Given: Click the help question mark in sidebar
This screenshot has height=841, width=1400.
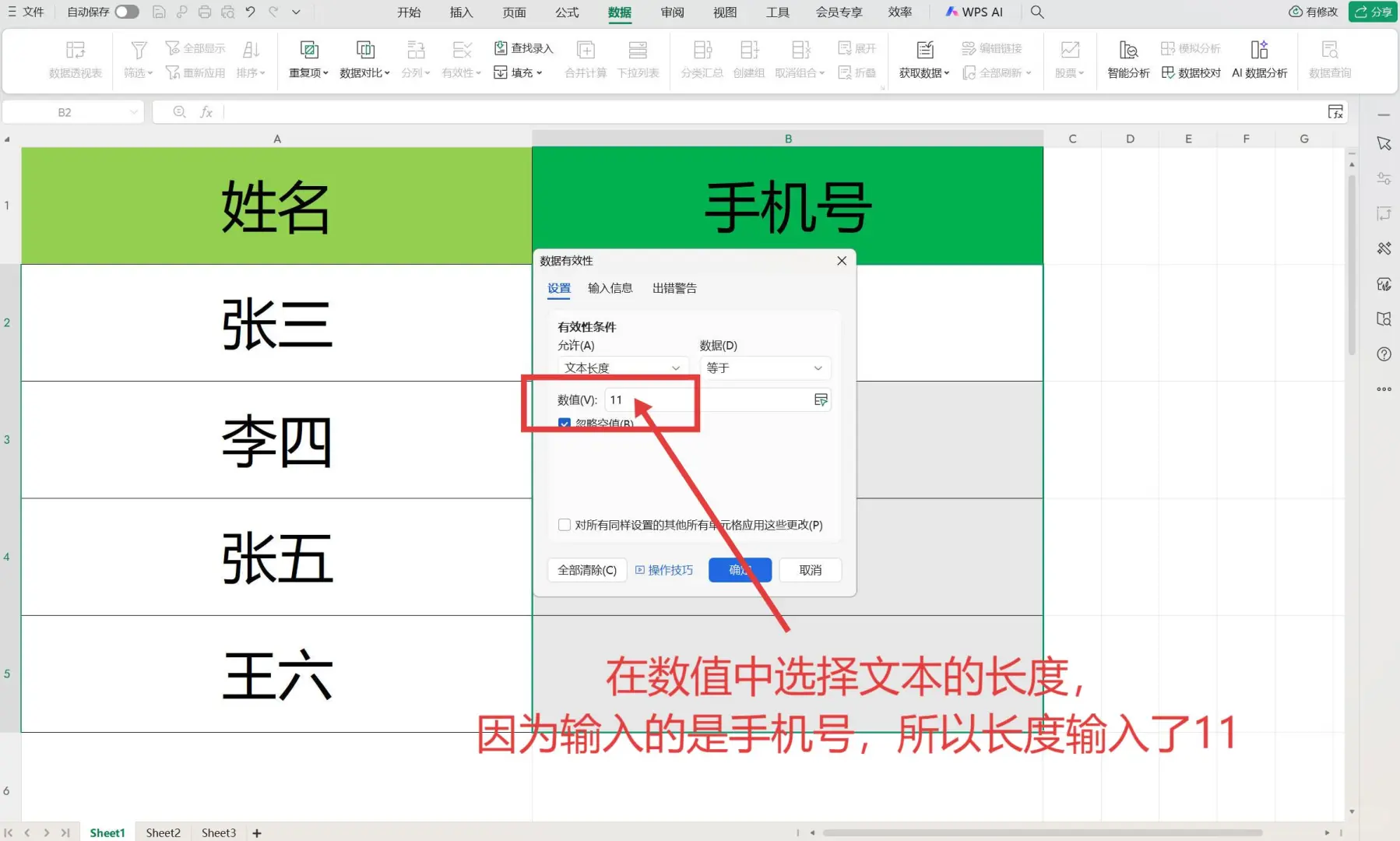Looking at the screenshot, I should pyautogui.click(x=1384, y=354).
